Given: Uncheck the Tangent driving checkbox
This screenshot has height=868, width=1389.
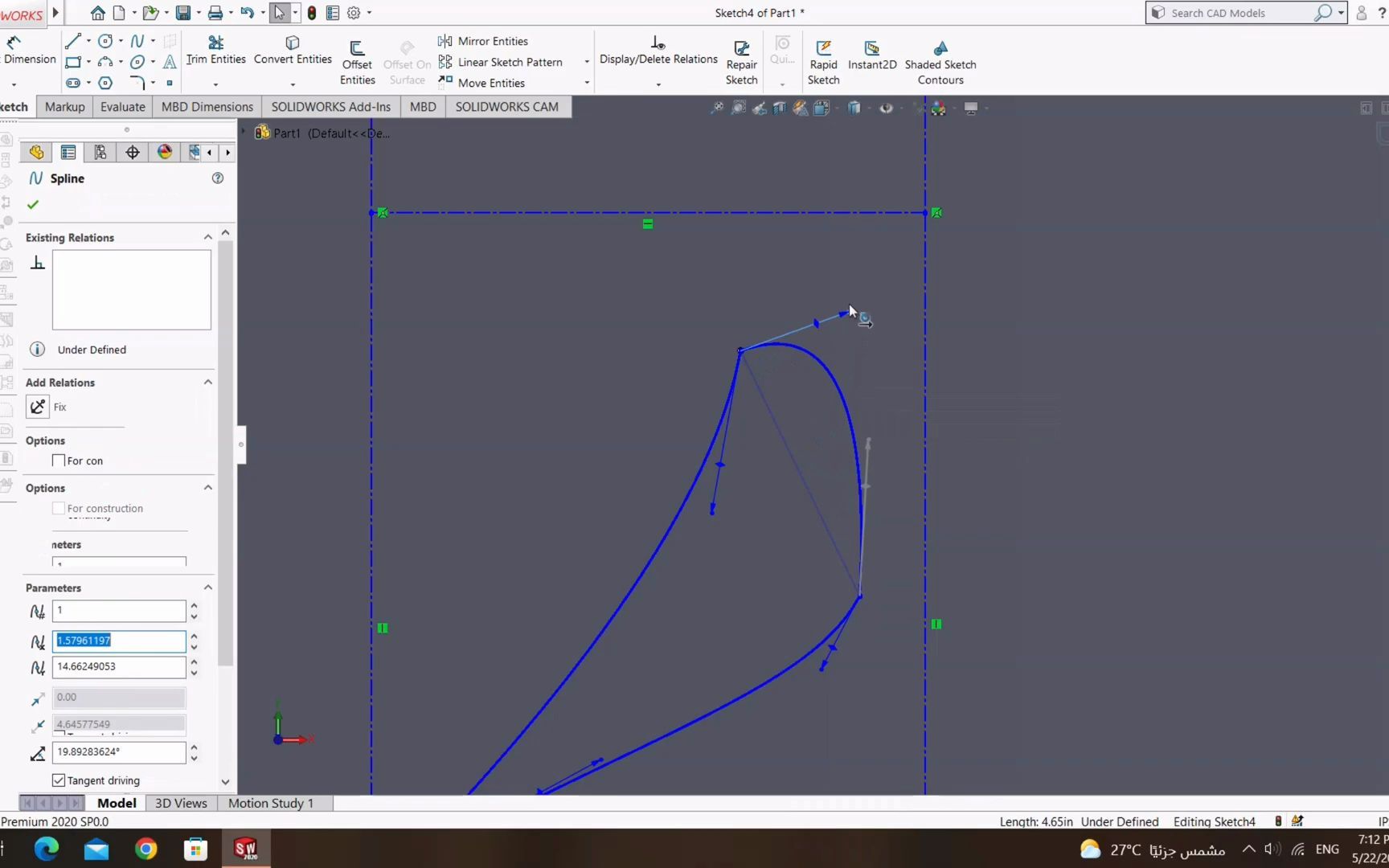Looking at the screenshot, I should (x=58, y=780).
